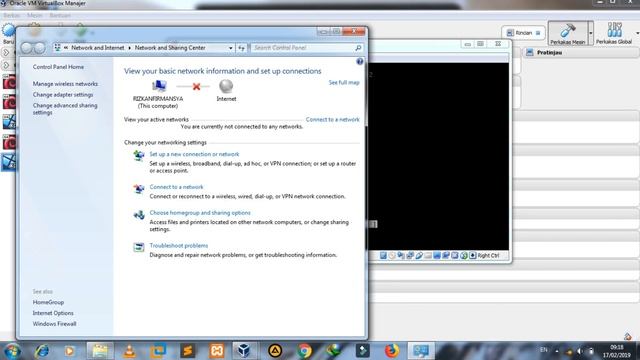Click See full map link
640x360 pixels.
(344, 82)
